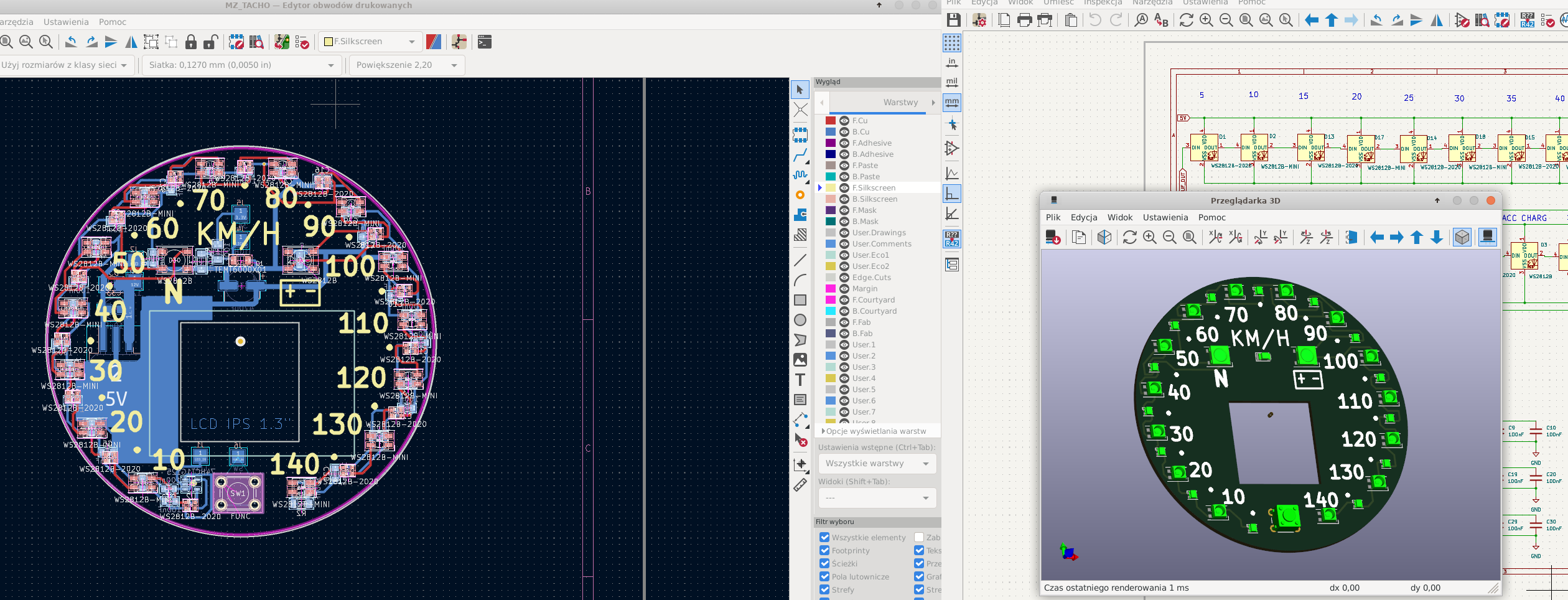Open the Siatka grid size dropdown

click(x=242, y=65)
